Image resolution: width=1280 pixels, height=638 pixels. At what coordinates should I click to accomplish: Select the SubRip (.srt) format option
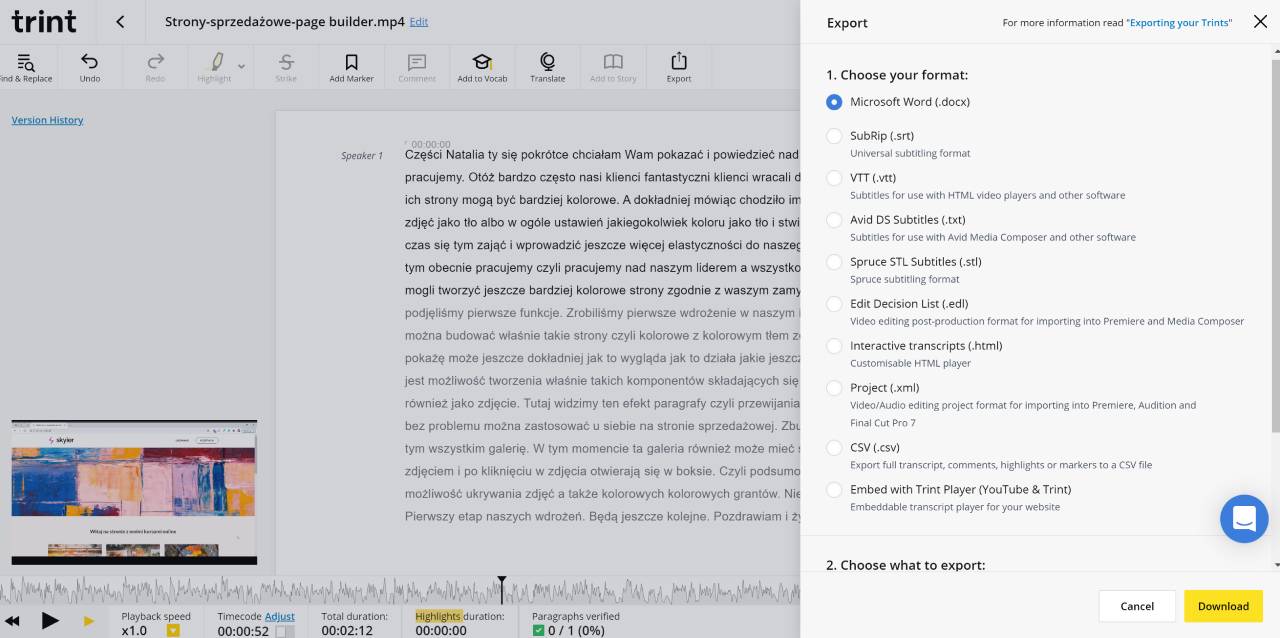[834, 136]
